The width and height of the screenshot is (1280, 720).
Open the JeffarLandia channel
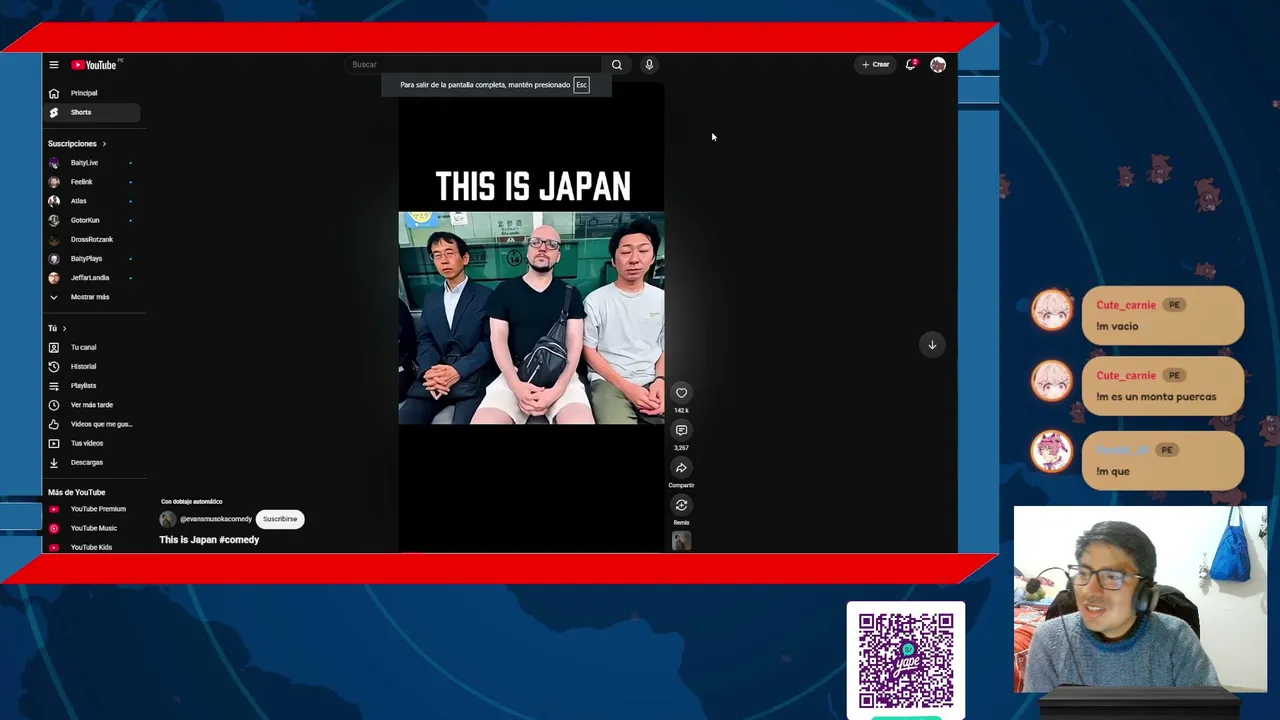click(92, 278)
